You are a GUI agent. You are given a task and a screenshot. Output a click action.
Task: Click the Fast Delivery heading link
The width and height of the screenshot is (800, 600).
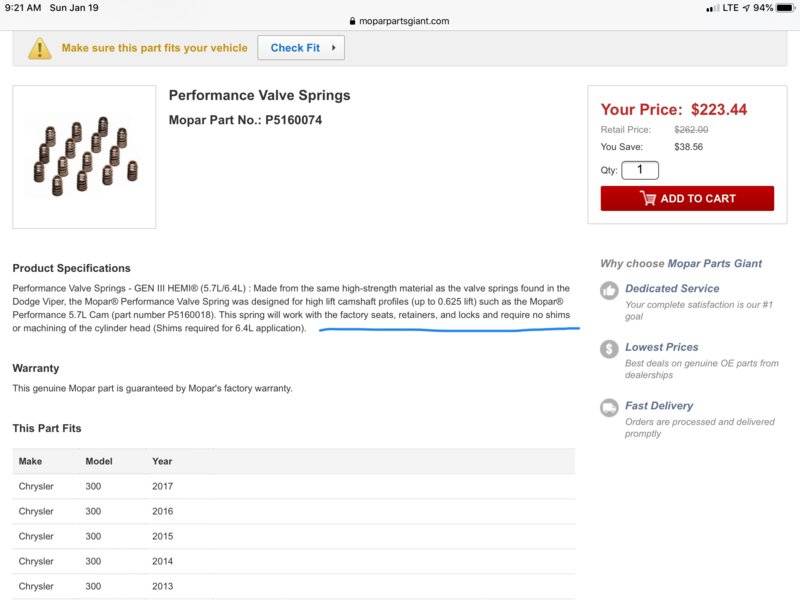(659, 406)
